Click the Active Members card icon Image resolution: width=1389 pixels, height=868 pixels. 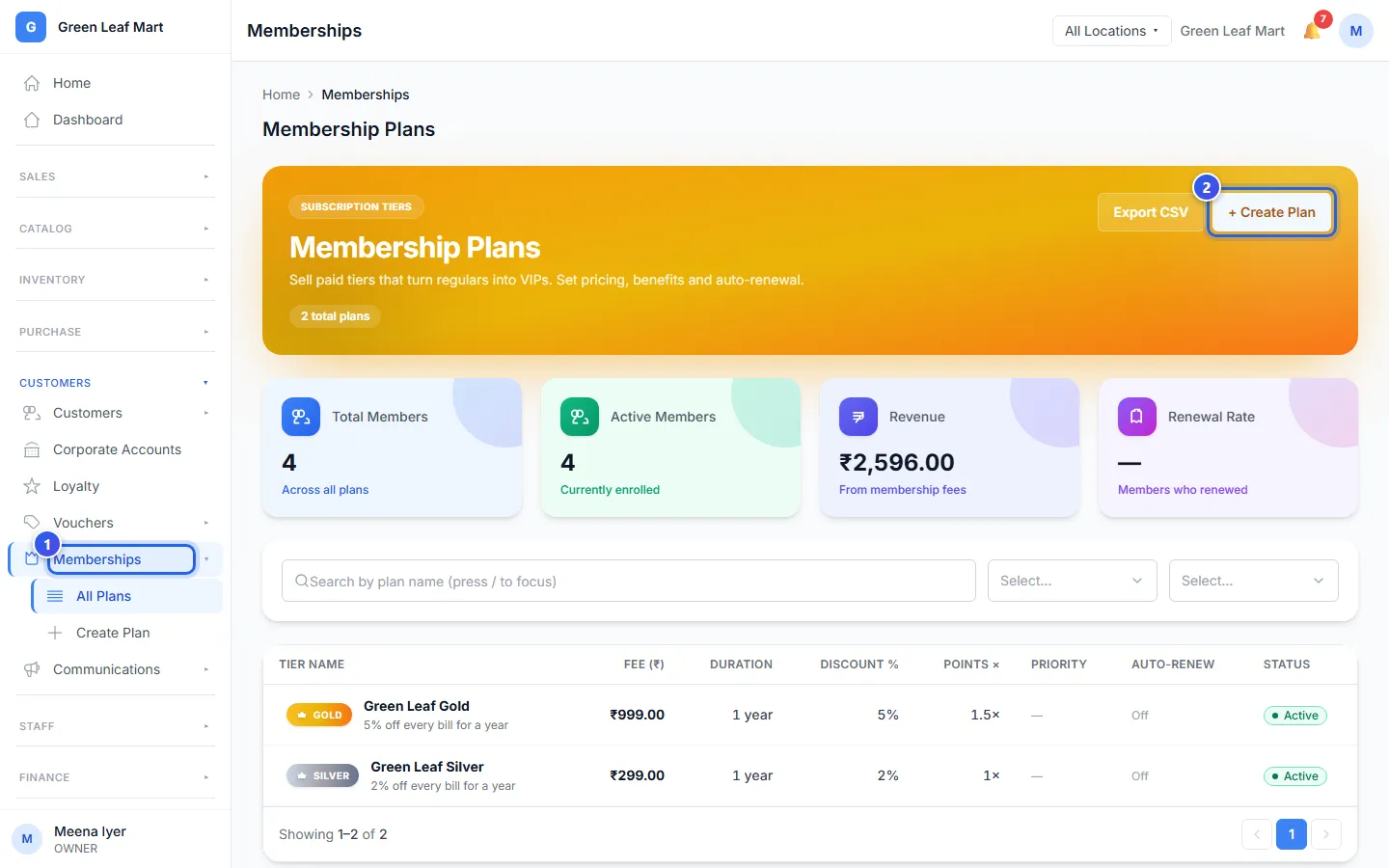[x=580, y=417]
